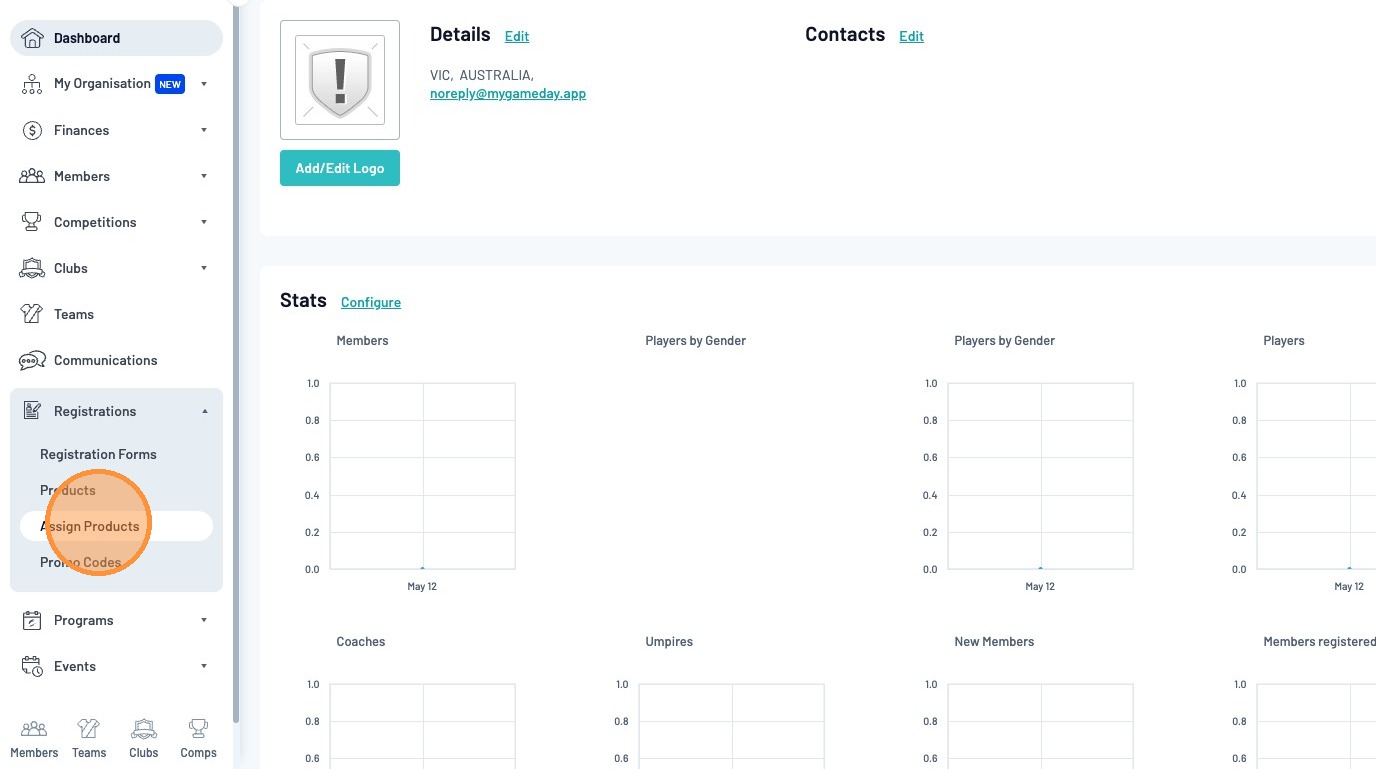1376x769 pixels.
Task: Click the Events calendar clock icon
Action: click(x=32, y=666)
